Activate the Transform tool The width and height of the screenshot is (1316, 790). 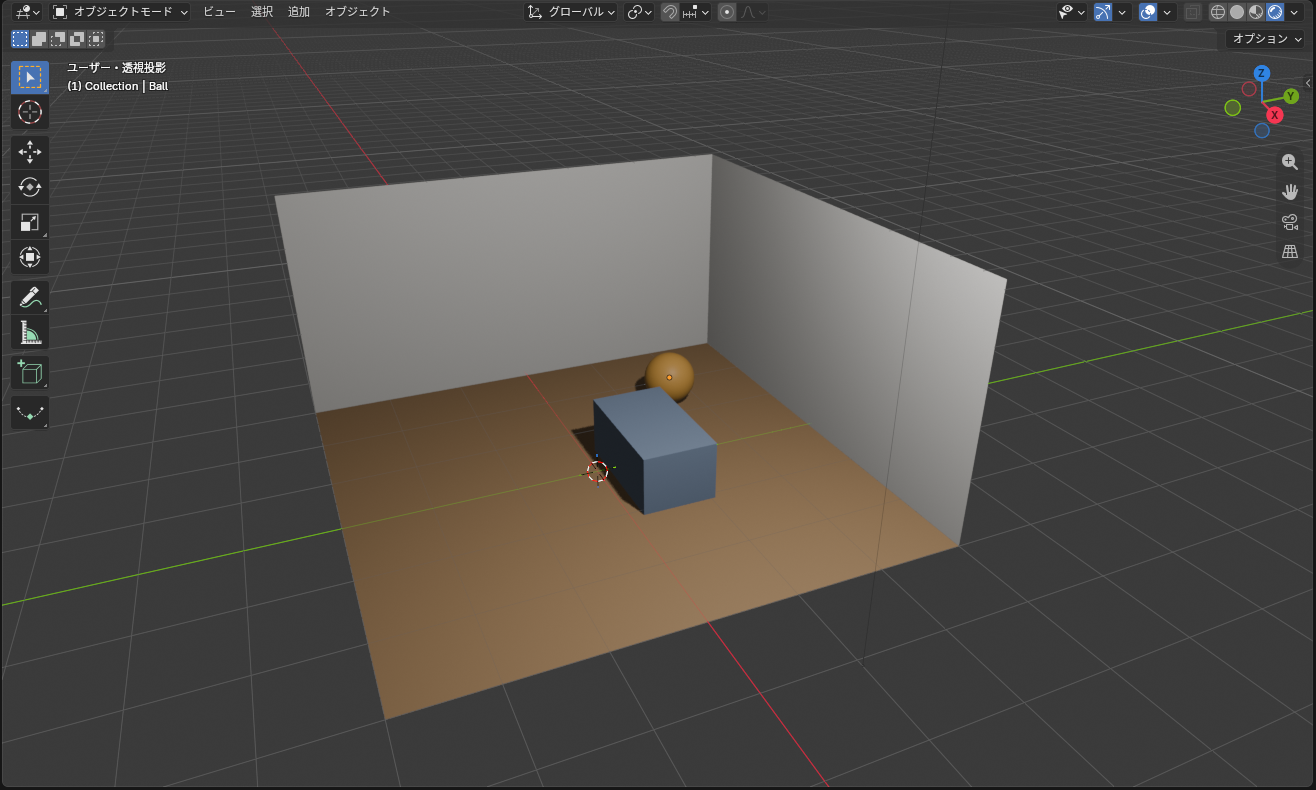pyautogui.click(x=30, y=257)
